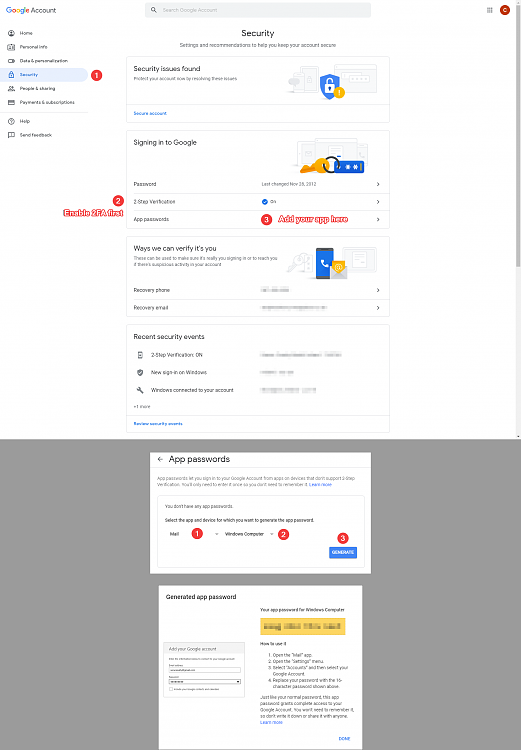Open the account avatar icon
521x750 pixels.
505,10
